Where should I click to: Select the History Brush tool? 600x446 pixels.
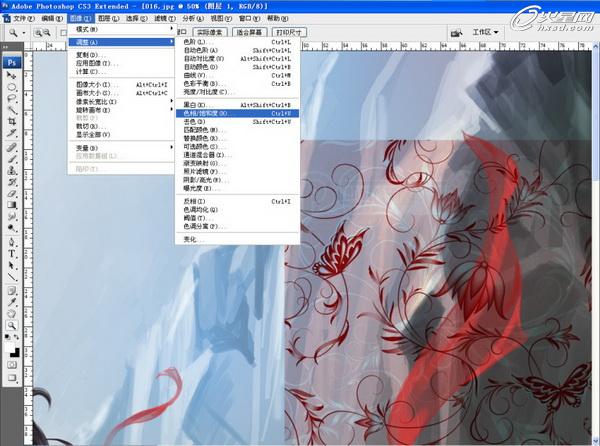click(x=11, y=182)
